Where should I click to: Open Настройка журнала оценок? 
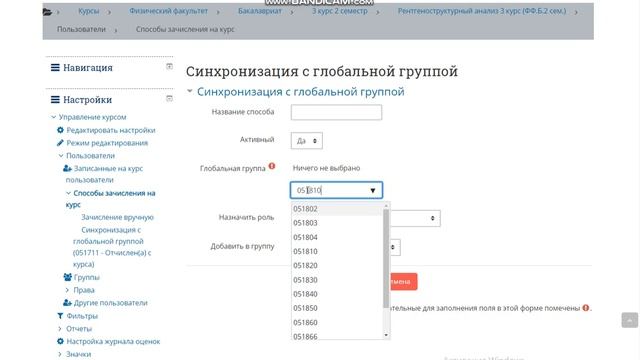point(113,341)
